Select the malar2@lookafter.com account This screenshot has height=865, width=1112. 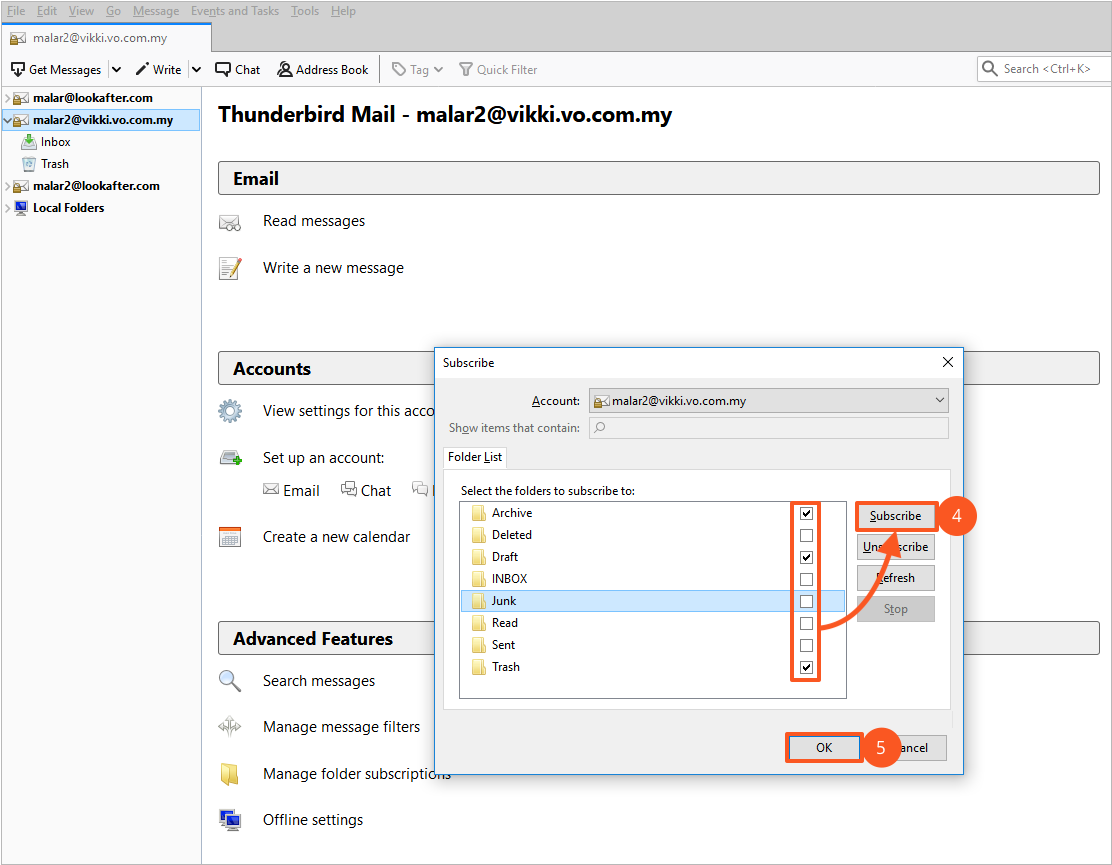click(x=96, y=186)
